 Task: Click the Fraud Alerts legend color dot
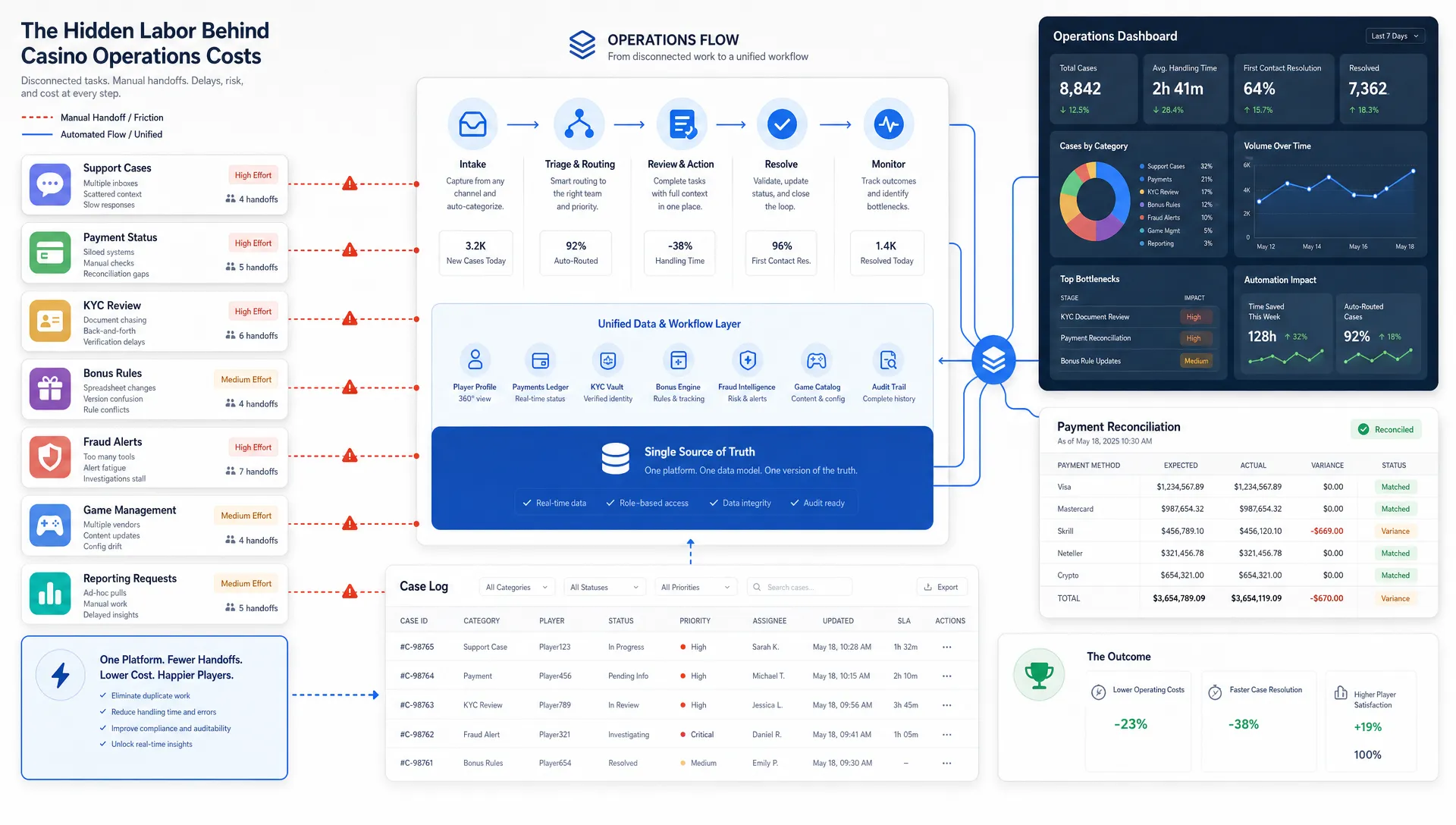(x=1142, y=218)
